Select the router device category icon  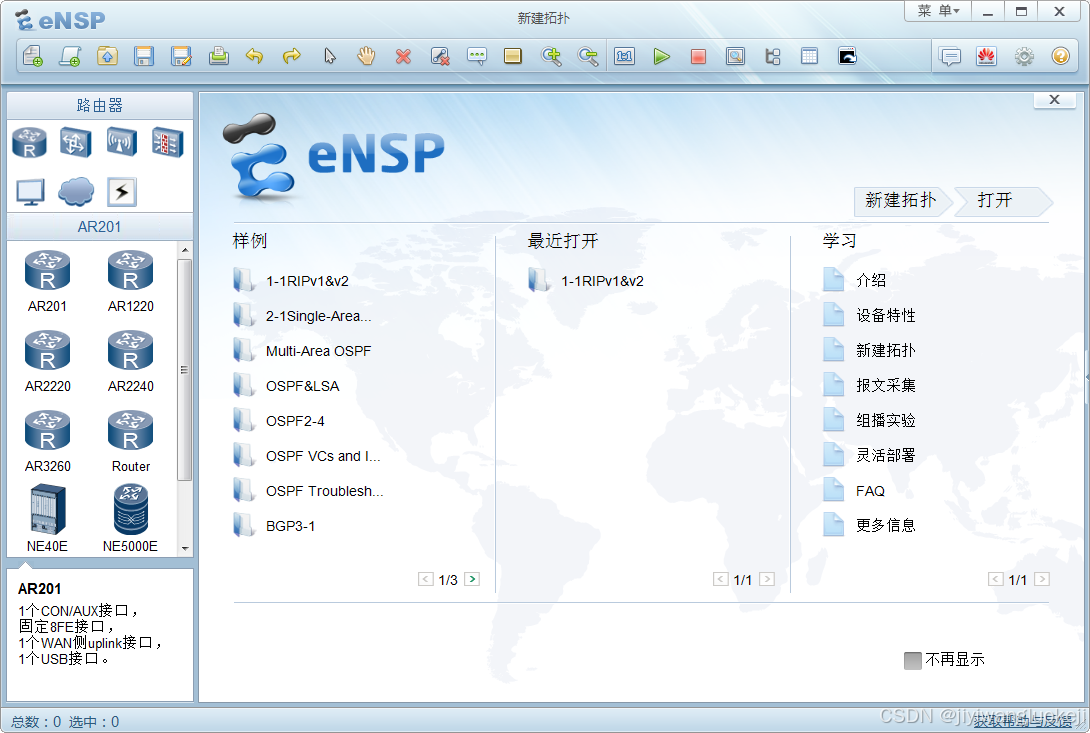pos(29,143)
